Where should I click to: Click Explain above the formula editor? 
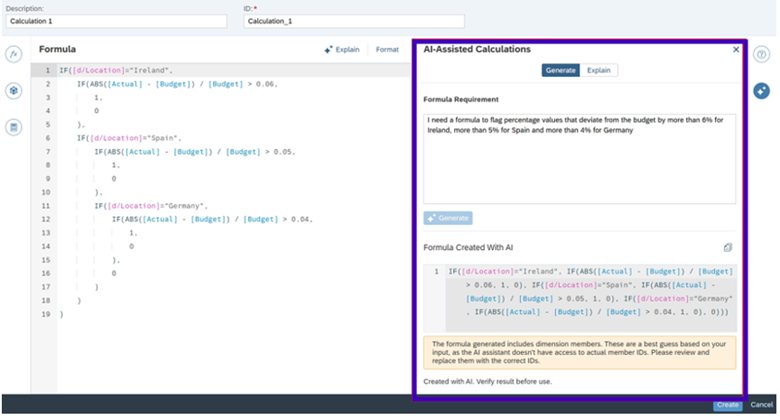point(341,49)
